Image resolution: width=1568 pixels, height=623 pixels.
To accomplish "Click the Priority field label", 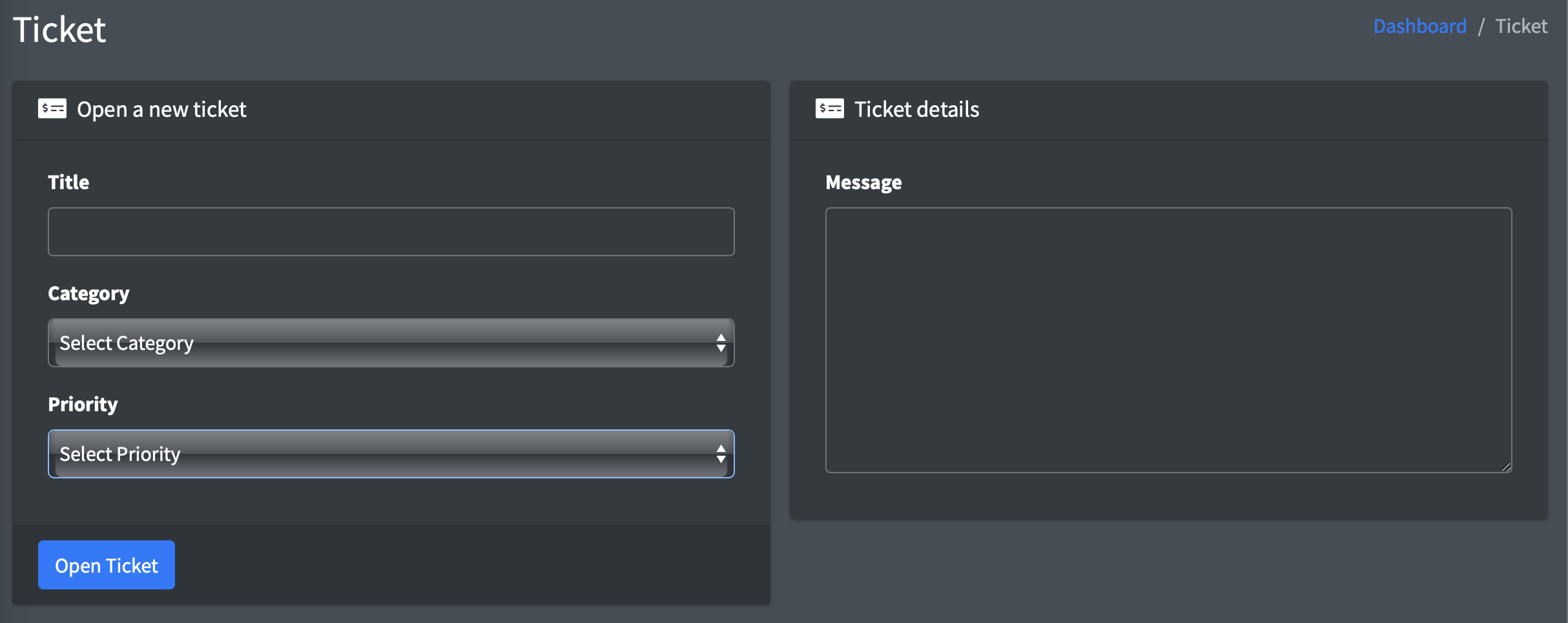I will 83,405.
